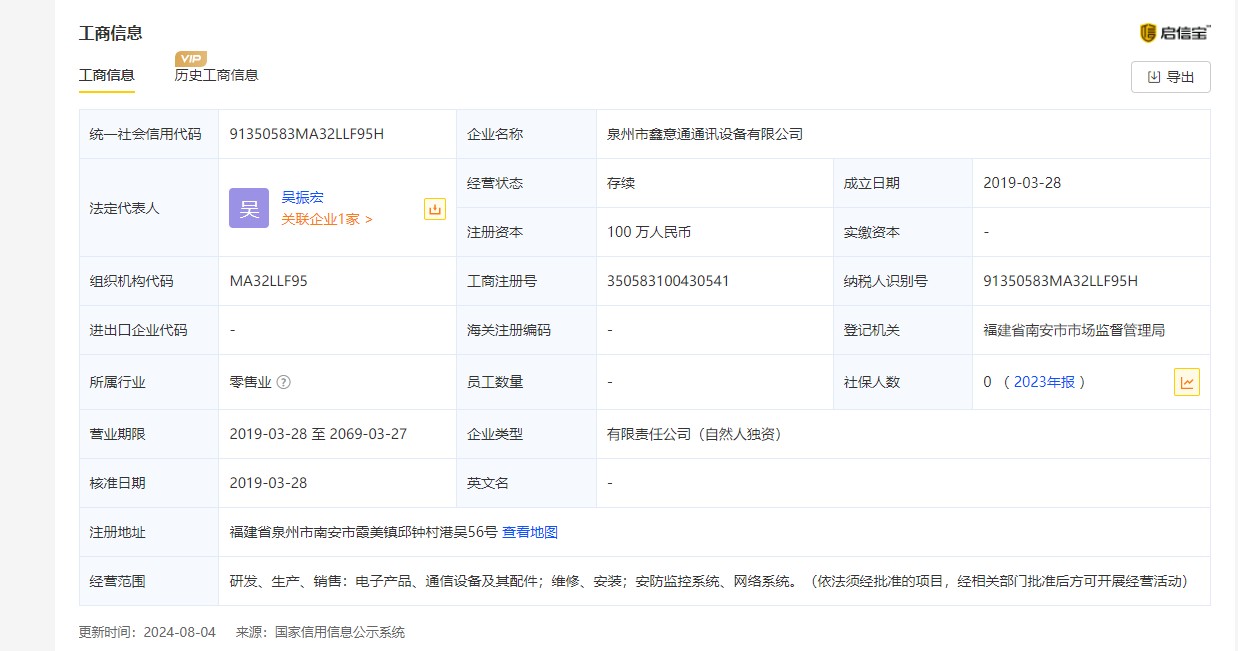Click 查看地图 to view map
The height and width of the screenshot is (651, 1238).
pos(530,532)
